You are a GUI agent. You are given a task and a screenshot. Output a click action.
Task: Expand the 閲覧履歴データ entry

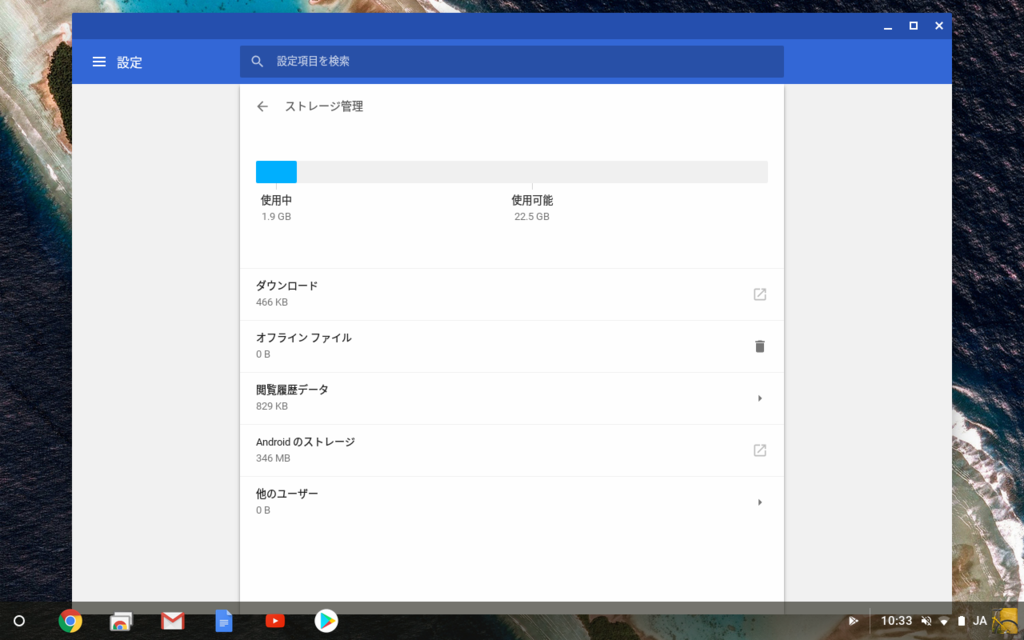click(760, 398)
